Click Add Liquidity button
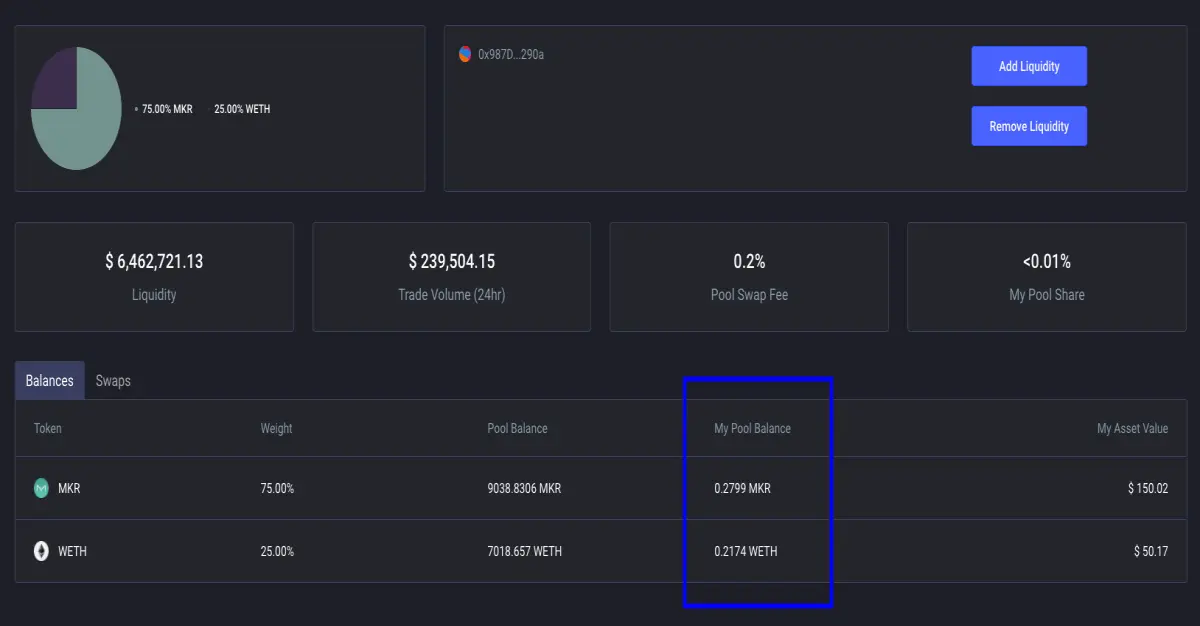 pyautogui.click(x=1029, y=66)
